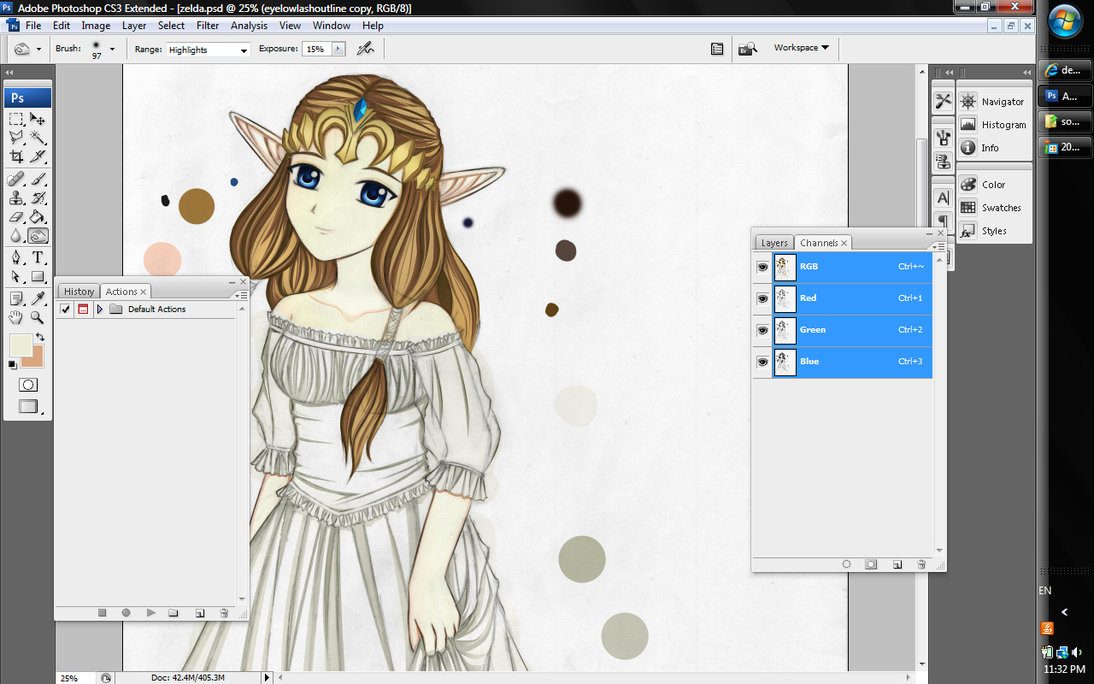Select the Zoom tool
The height and width of the screenshot is (684, 1094).
click(x=38, y=318)
